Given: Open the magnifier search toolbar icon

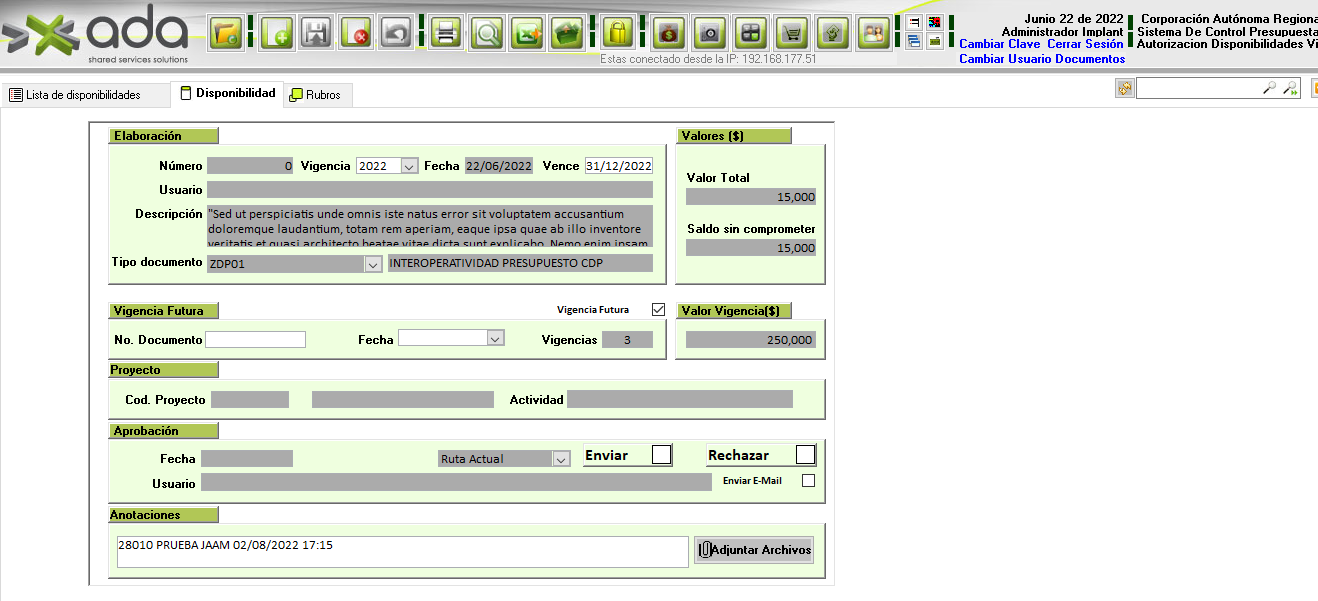Looking at the screenshot, I should pos(487,33).
